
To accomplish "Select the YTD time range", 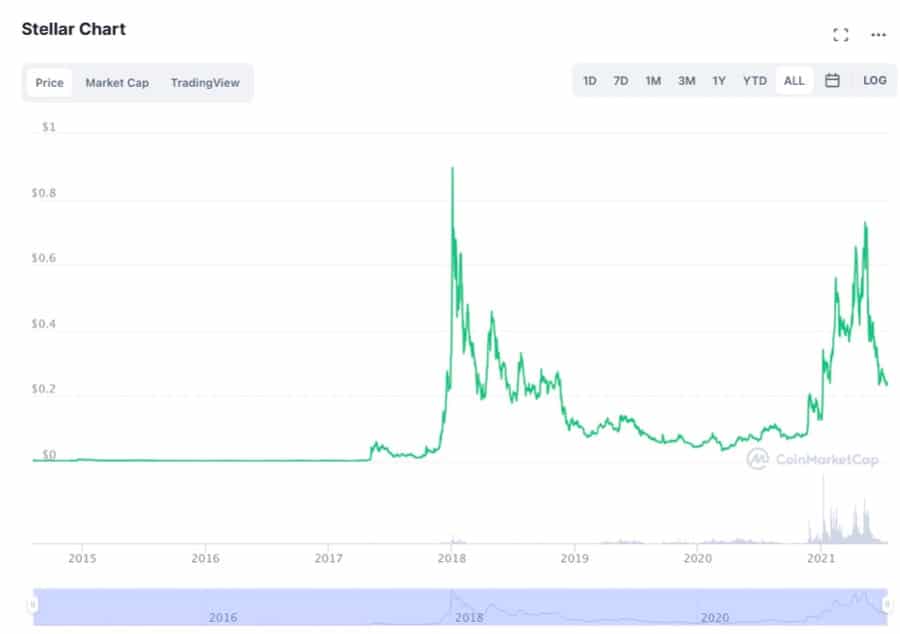I will (754, 81).
